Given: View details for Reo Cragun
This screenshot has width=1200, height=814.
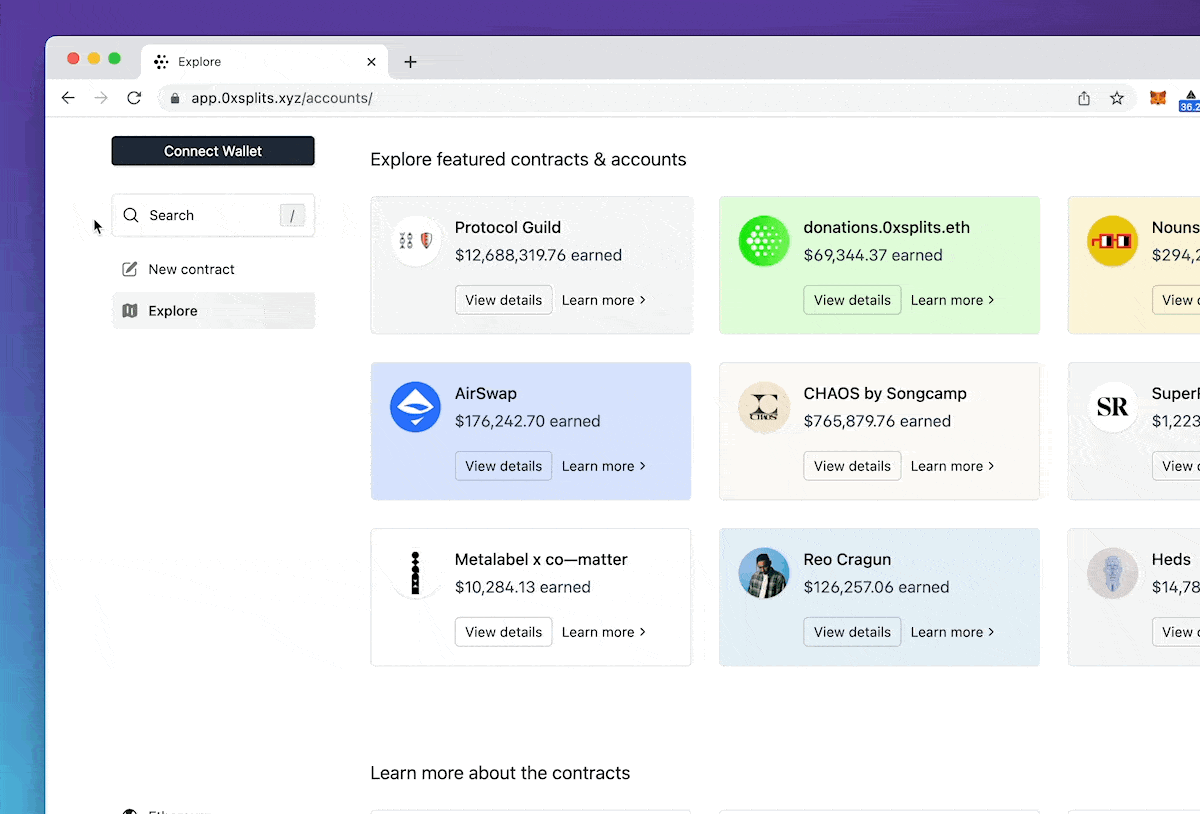Looking at the screenshot, I should [x=852, y=632].
